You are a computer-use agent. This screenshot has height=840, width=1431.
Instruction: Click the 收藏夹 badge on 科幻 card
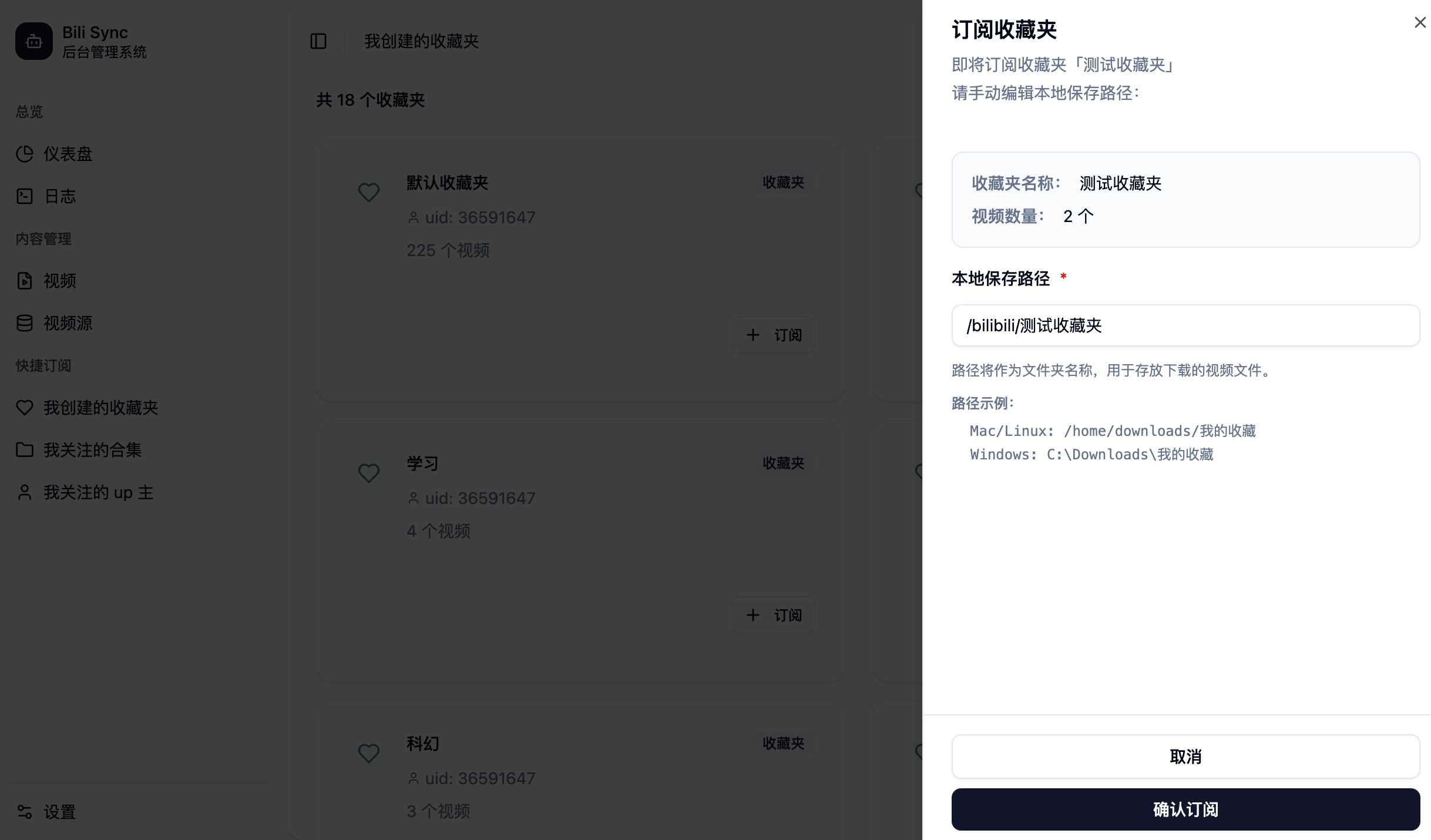click(x=783, y=743)
